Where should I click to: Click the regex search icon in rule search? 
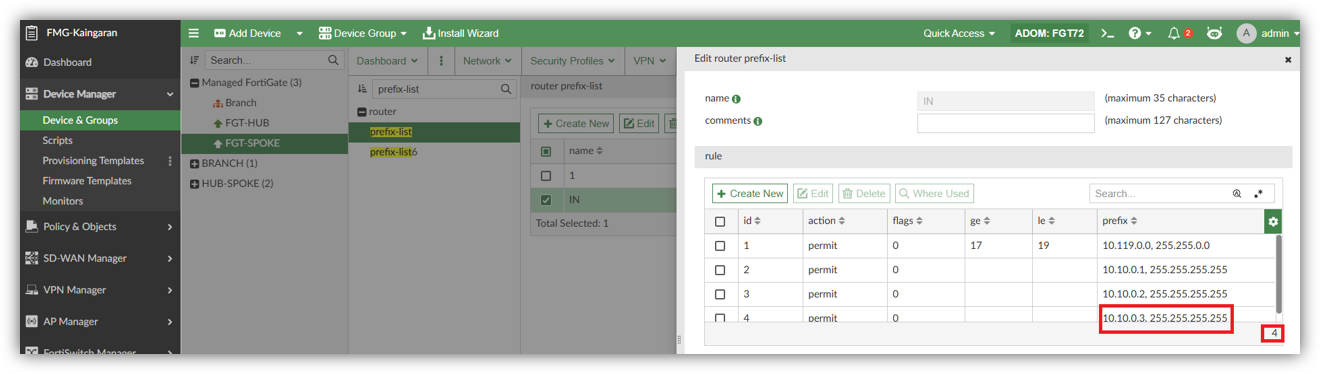click(1259, 193)
